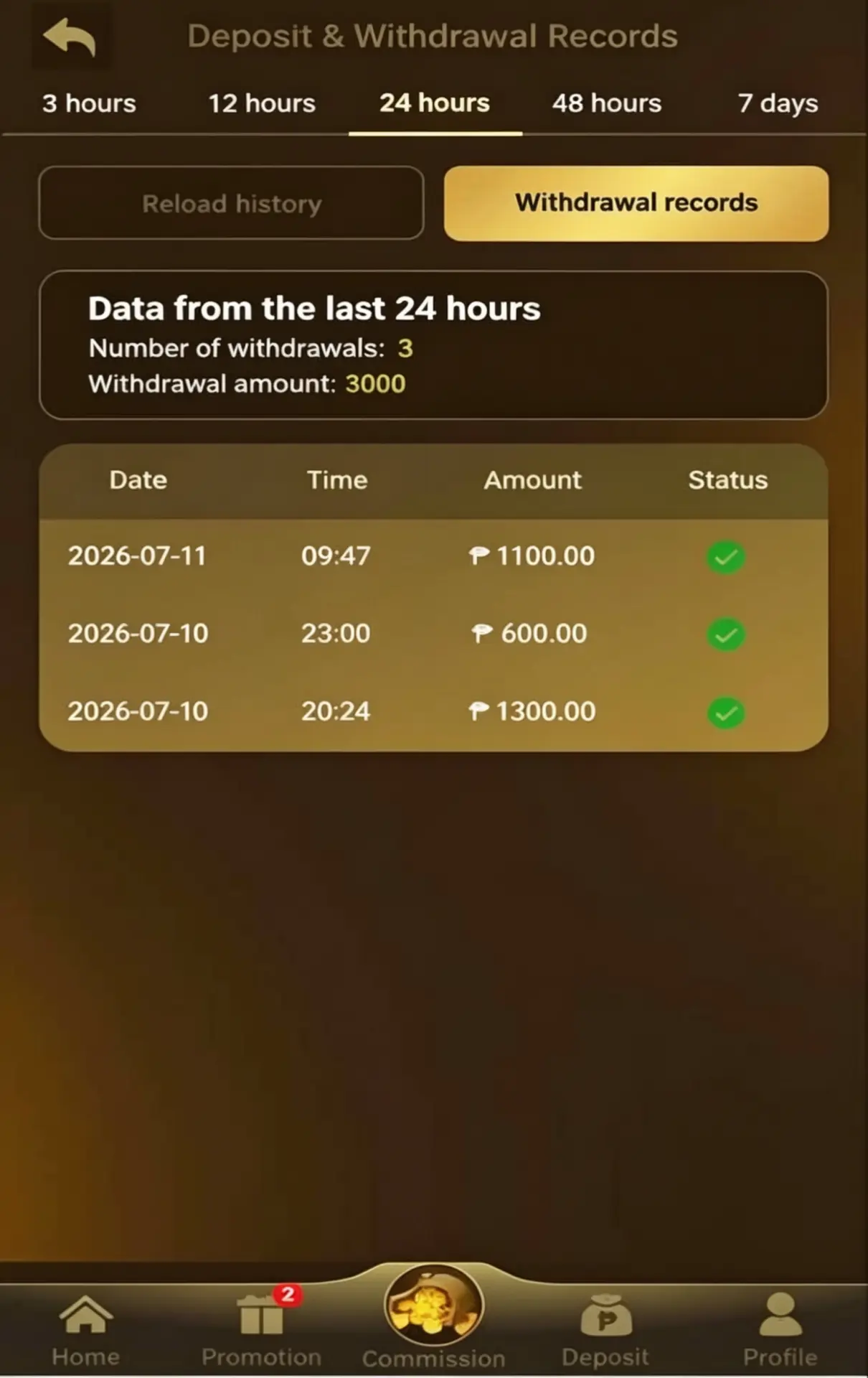The width and height of the screenshot is (868, 1378).
Task: Switch to the 48 hours tab
Action: [x=607, y=103]
